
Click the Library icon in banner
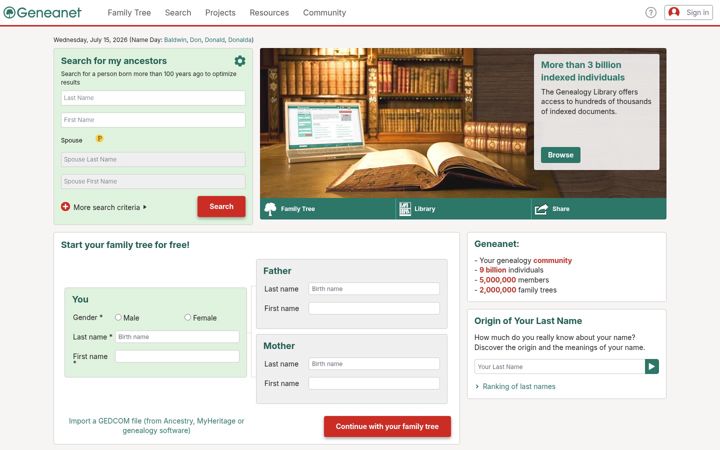click(405, 209)
